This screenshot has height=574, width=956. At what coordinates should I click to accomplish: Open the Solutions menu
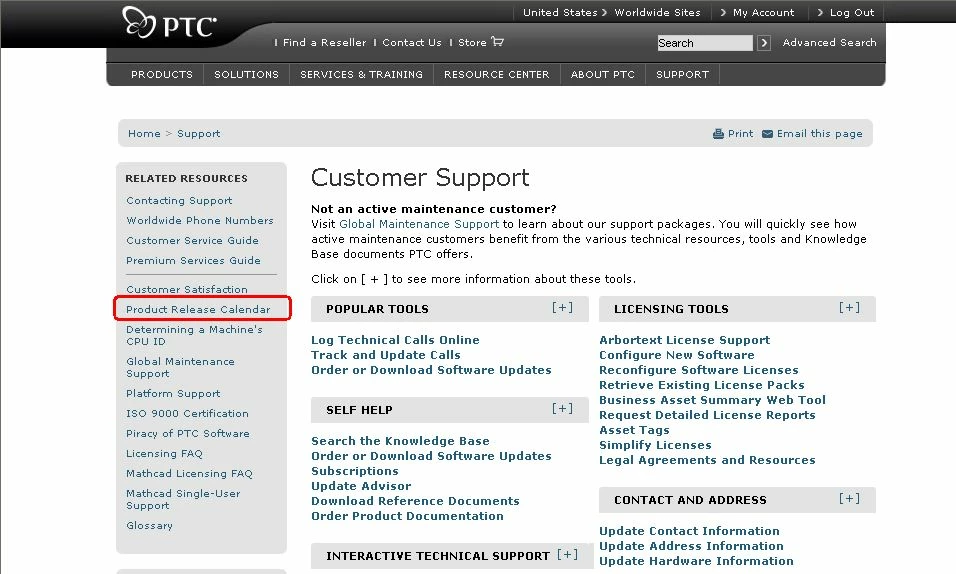coord(246,74)
